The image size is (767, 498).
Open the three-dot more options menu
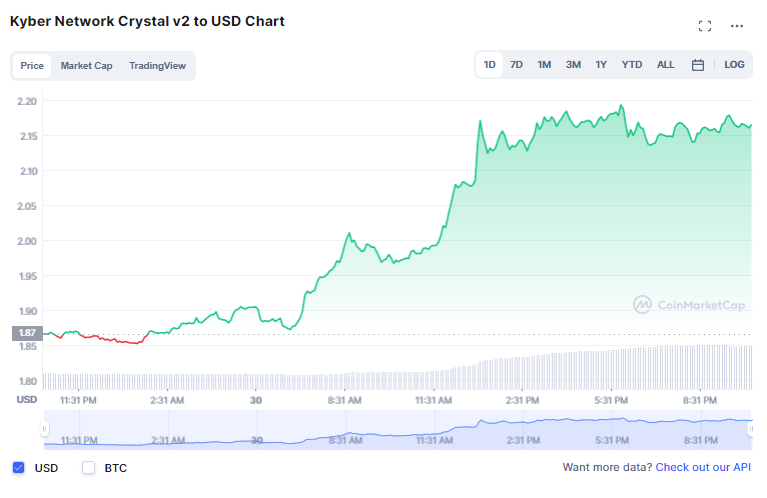click(x=737, y=26)
